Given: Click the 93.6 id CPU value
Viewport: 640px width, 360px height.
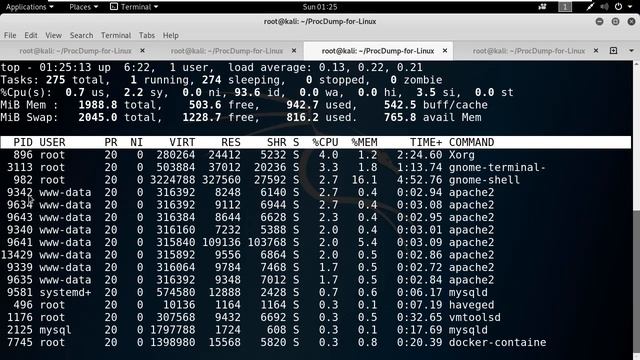Looking at the screenshot, I should [247, 93].
